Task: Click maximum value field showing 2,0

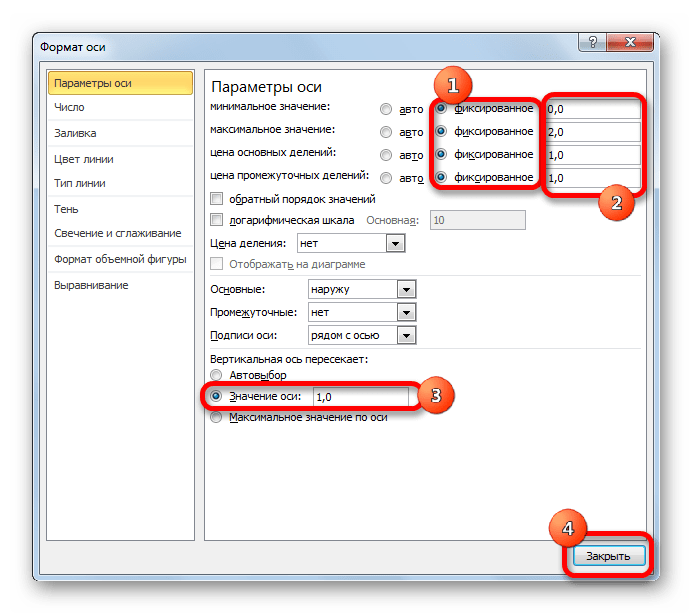Action: (x=593, y=132)
